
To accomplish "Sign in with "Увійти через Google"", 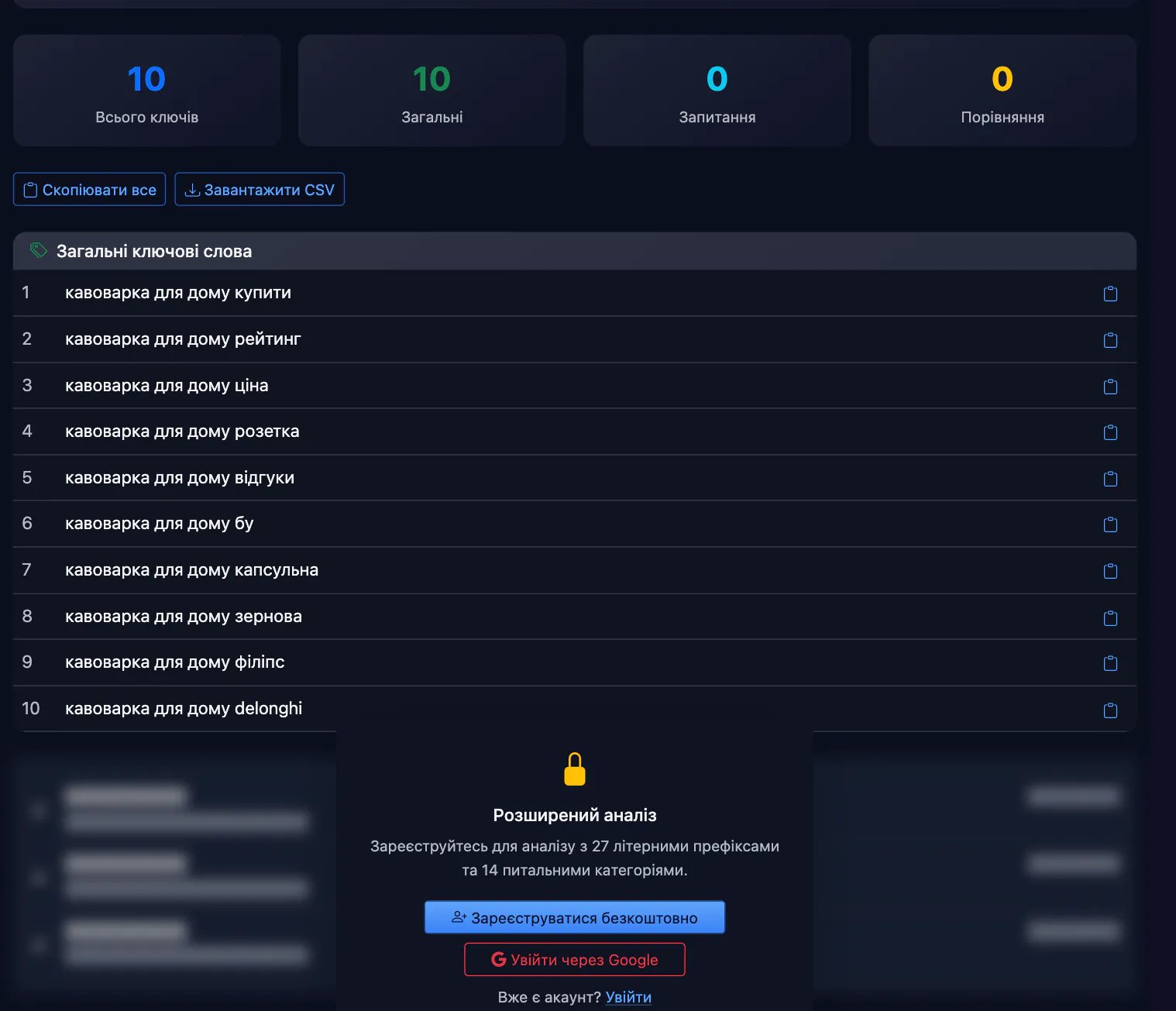I will 575,959.
